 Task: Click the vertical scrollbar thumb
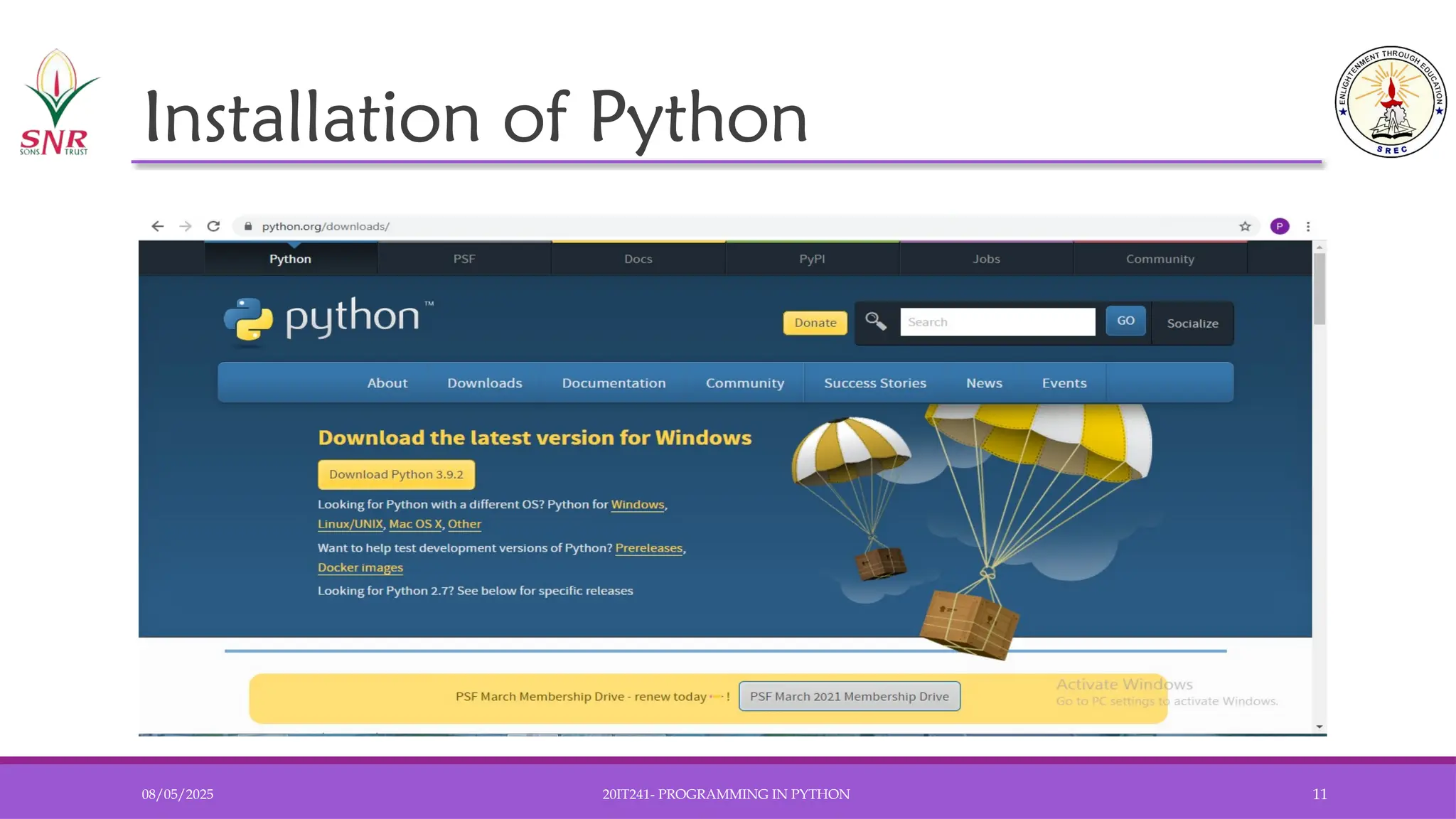tap(1319, 289)
